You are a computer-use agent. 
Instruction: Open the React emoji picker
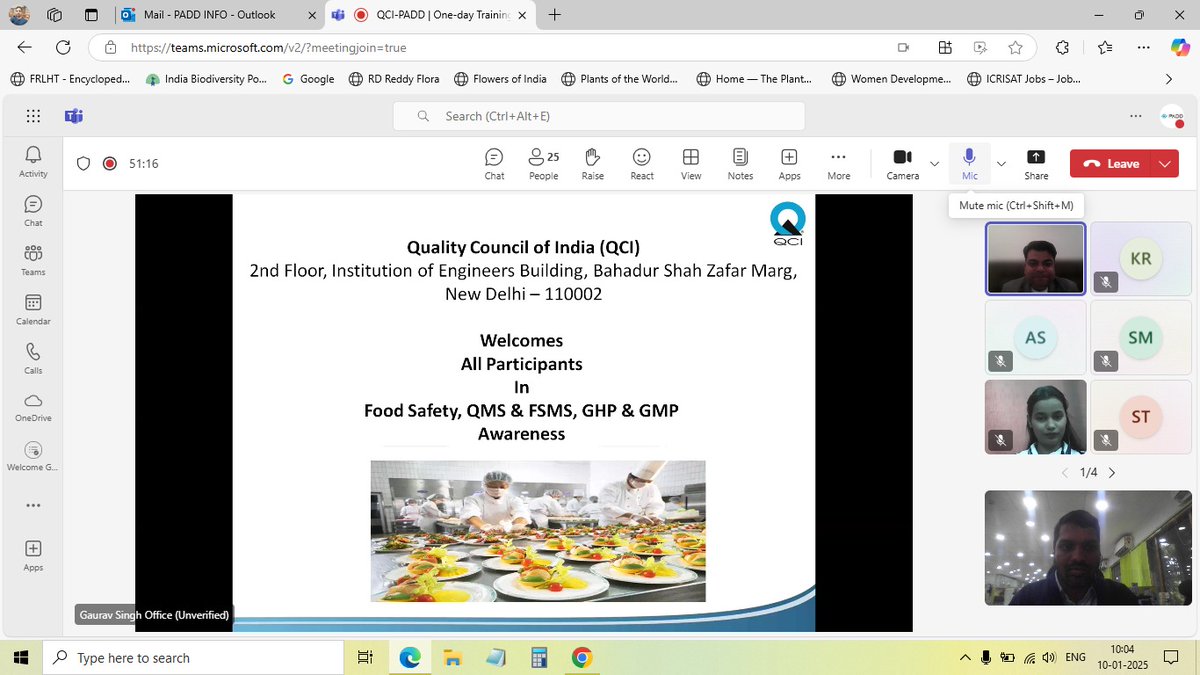click(641, 163)
